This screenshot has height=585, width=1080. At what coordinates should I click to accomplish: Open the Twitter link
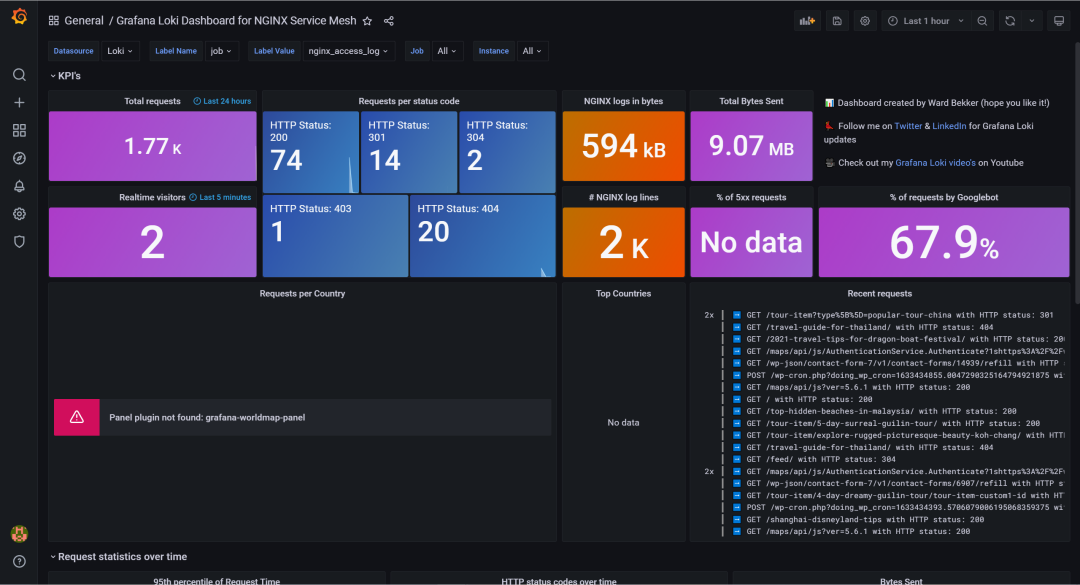pos(908,126)
